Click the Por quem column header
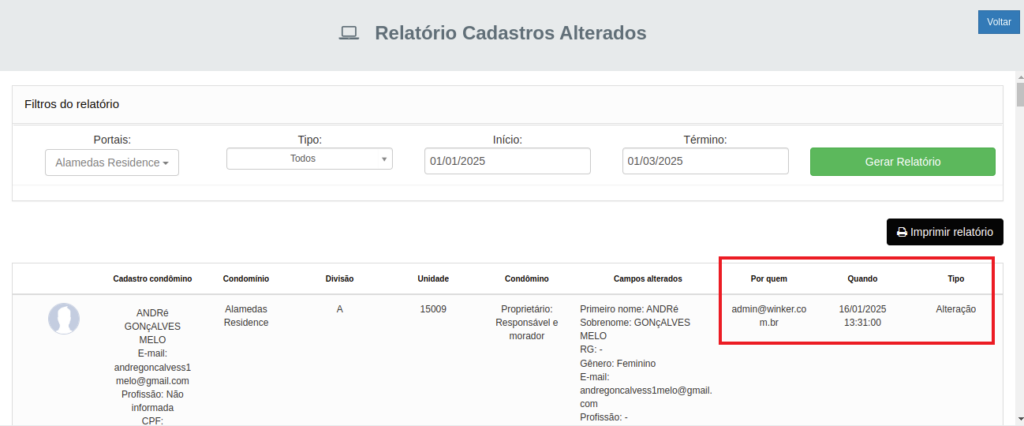 [x=769, y=278]
